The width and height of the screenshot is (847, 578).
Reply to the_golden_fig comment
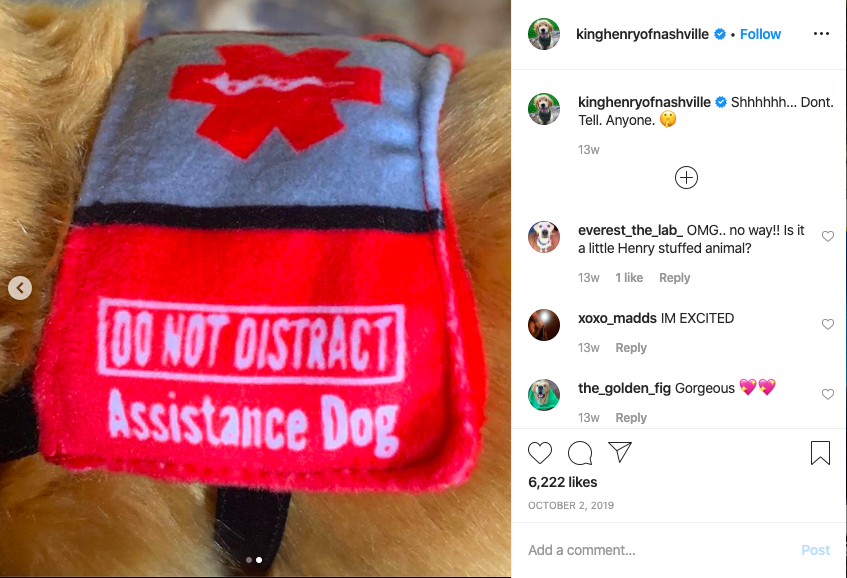click(x=631, y=418)
